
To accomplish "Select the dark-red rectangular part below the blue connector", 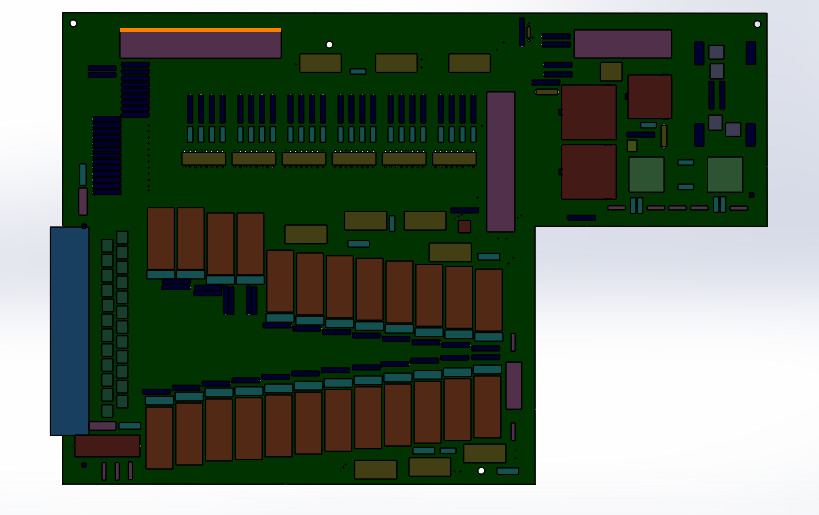I will click(107, 446).
